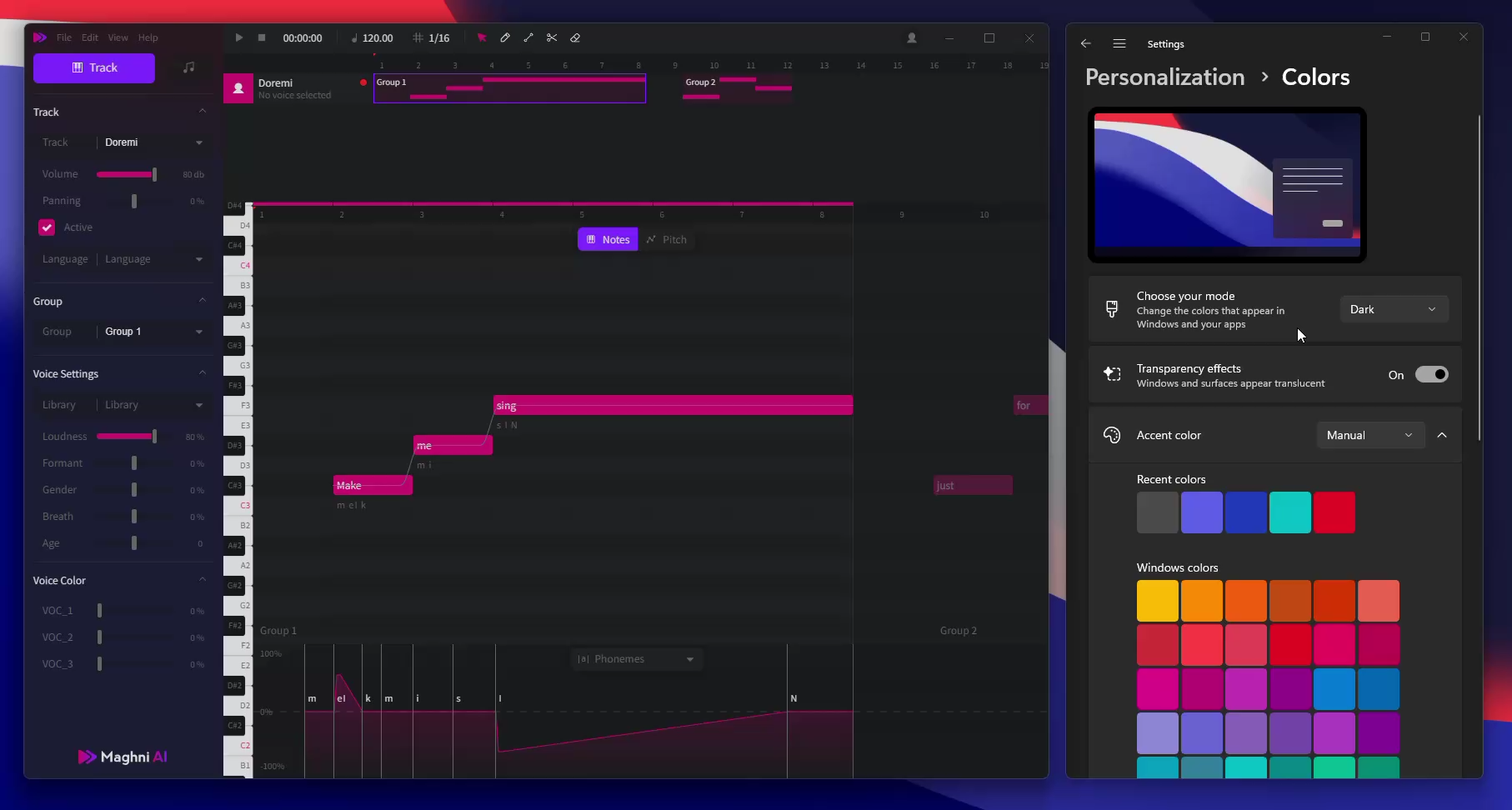1512x810 pixels.
Task: Click the Personalization breadcrumb link
Action: 1164,77
